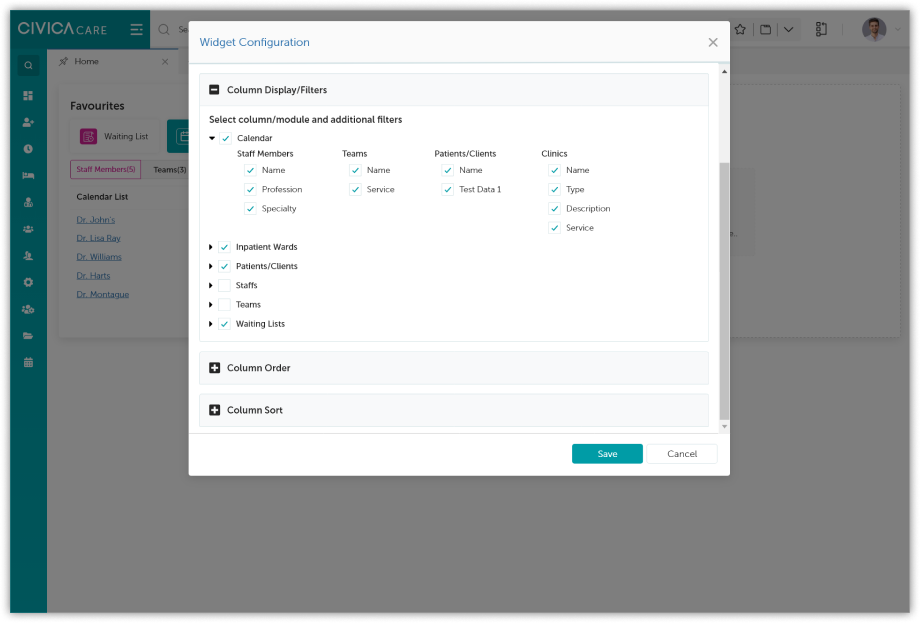
Task: Open the calendar grid icon in sidebar
Action: pos(28,363)
